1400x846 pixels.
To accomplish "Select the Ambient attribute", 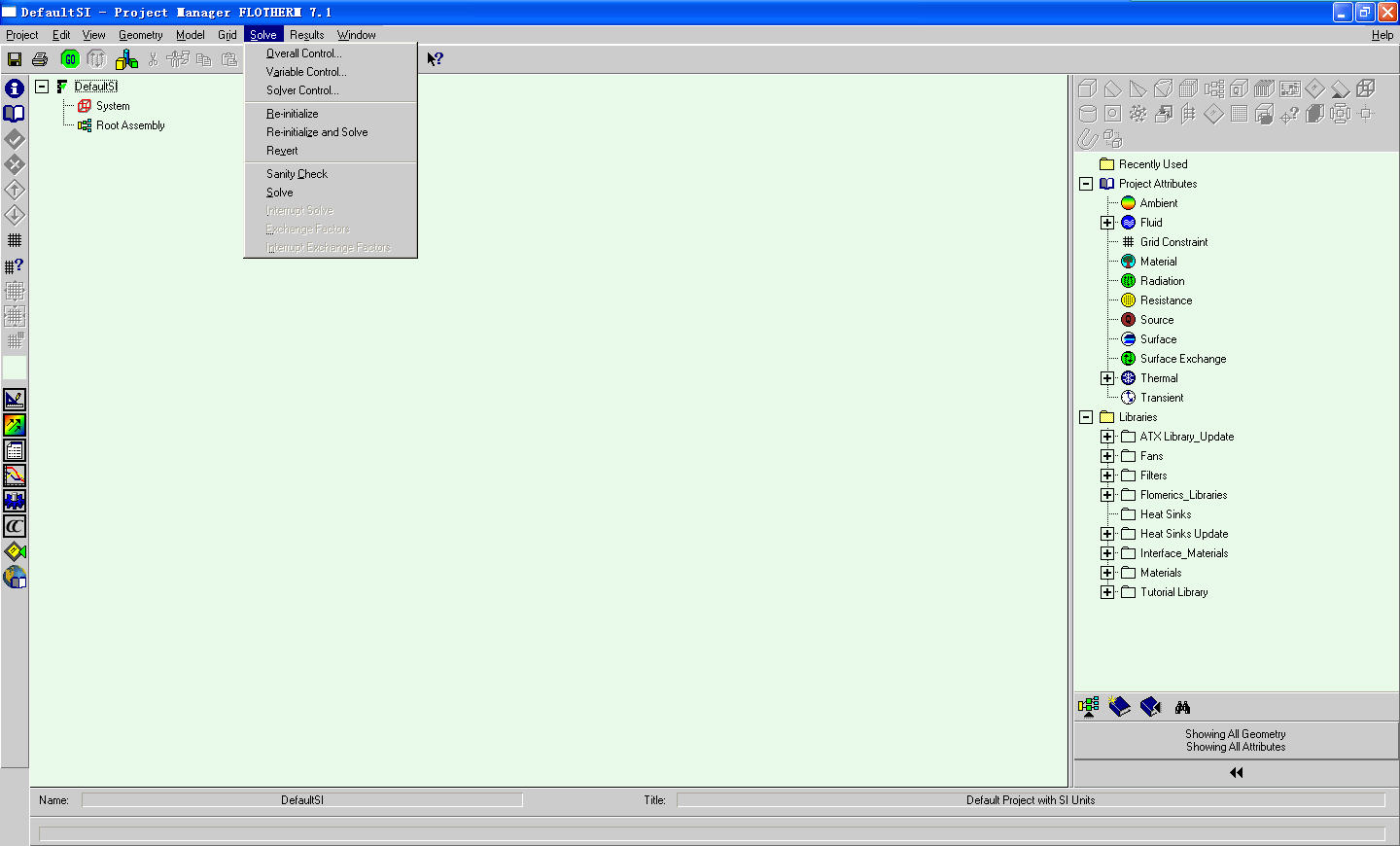I will pyautogui.click(x=1159, y=203).
